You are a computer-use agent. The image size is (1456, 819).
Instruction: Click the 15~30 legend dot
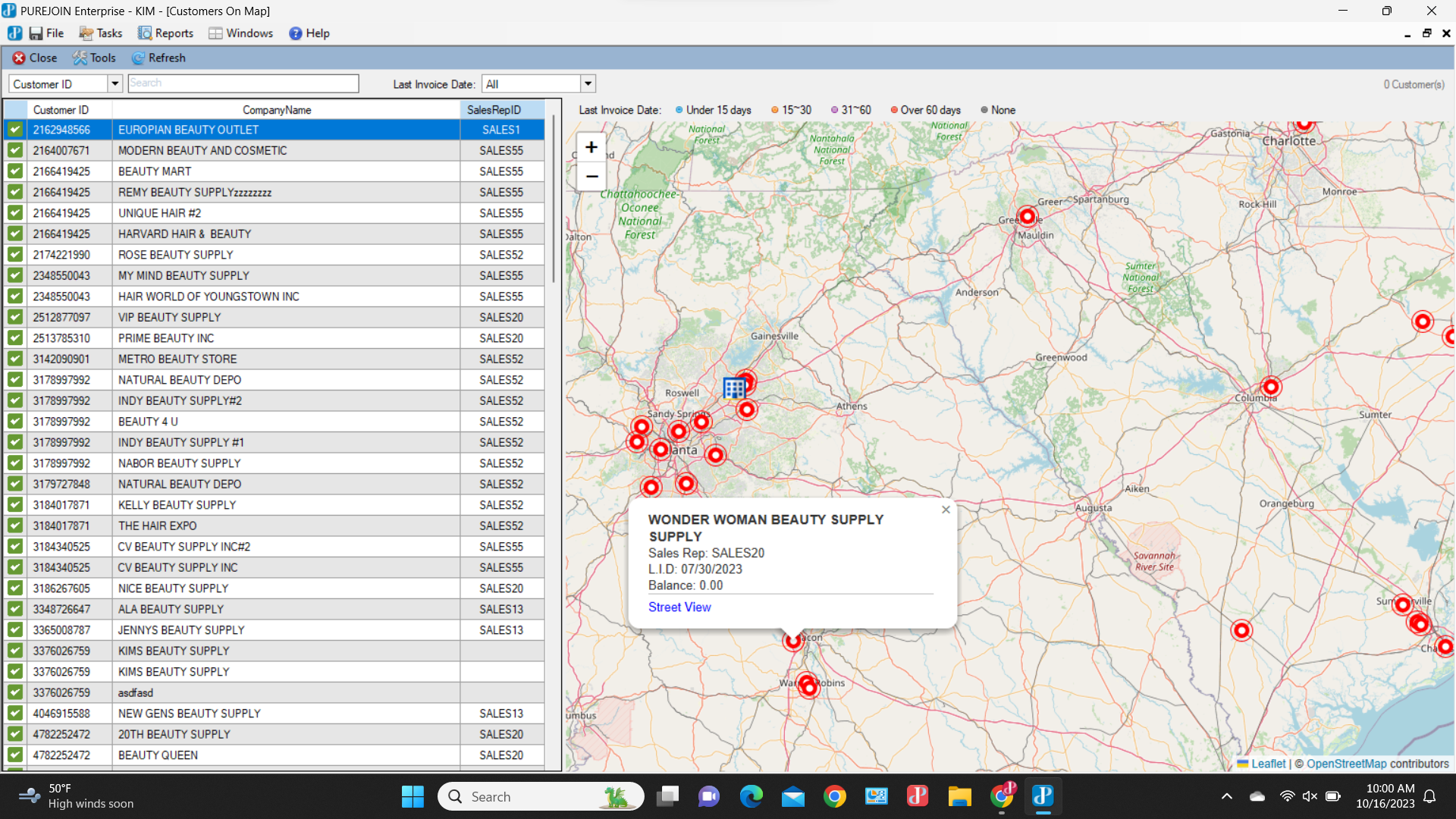[774, 110]
